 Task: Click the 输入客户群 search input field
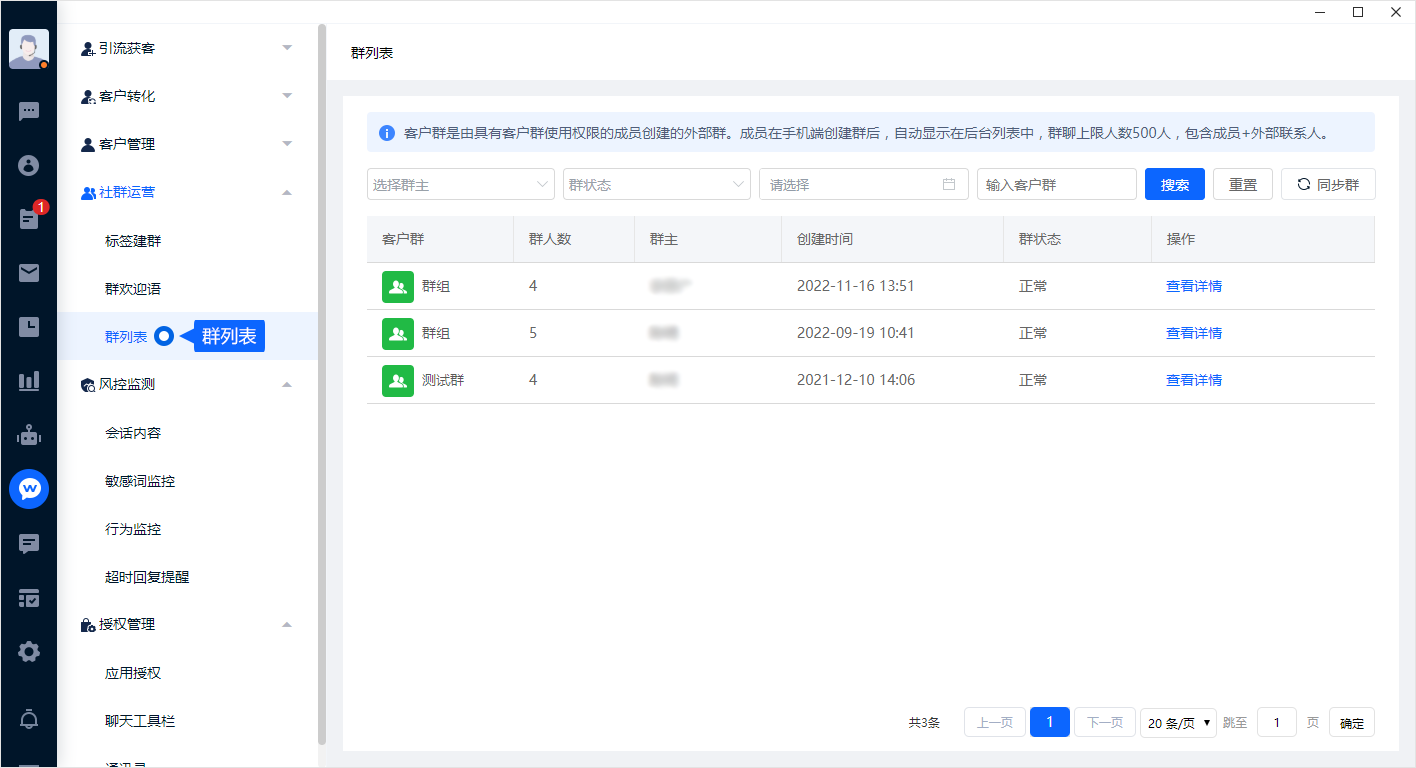1056,184
